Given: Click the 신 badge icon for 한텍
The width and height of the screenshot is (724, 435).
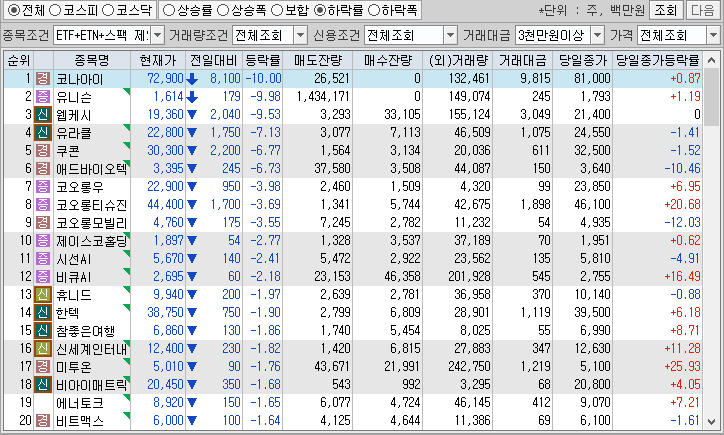Looking at the screenshot, I should coord(43,313).
